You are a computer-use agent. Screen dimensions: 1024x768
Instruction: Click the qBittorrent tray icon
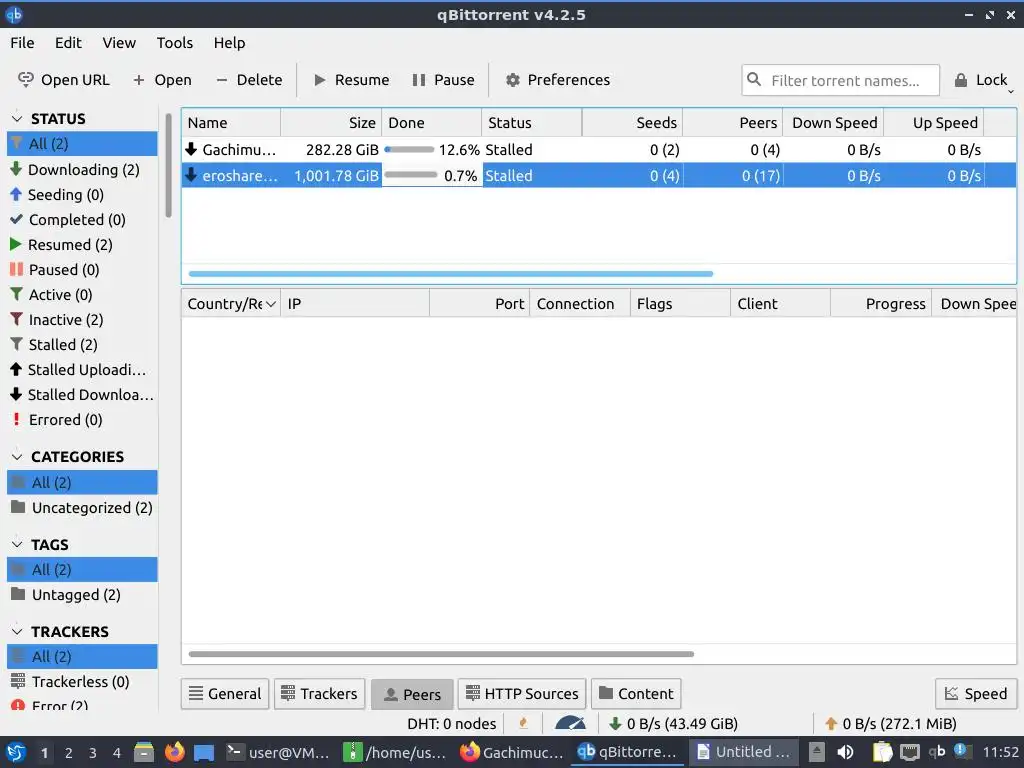[x=937, y=752]
